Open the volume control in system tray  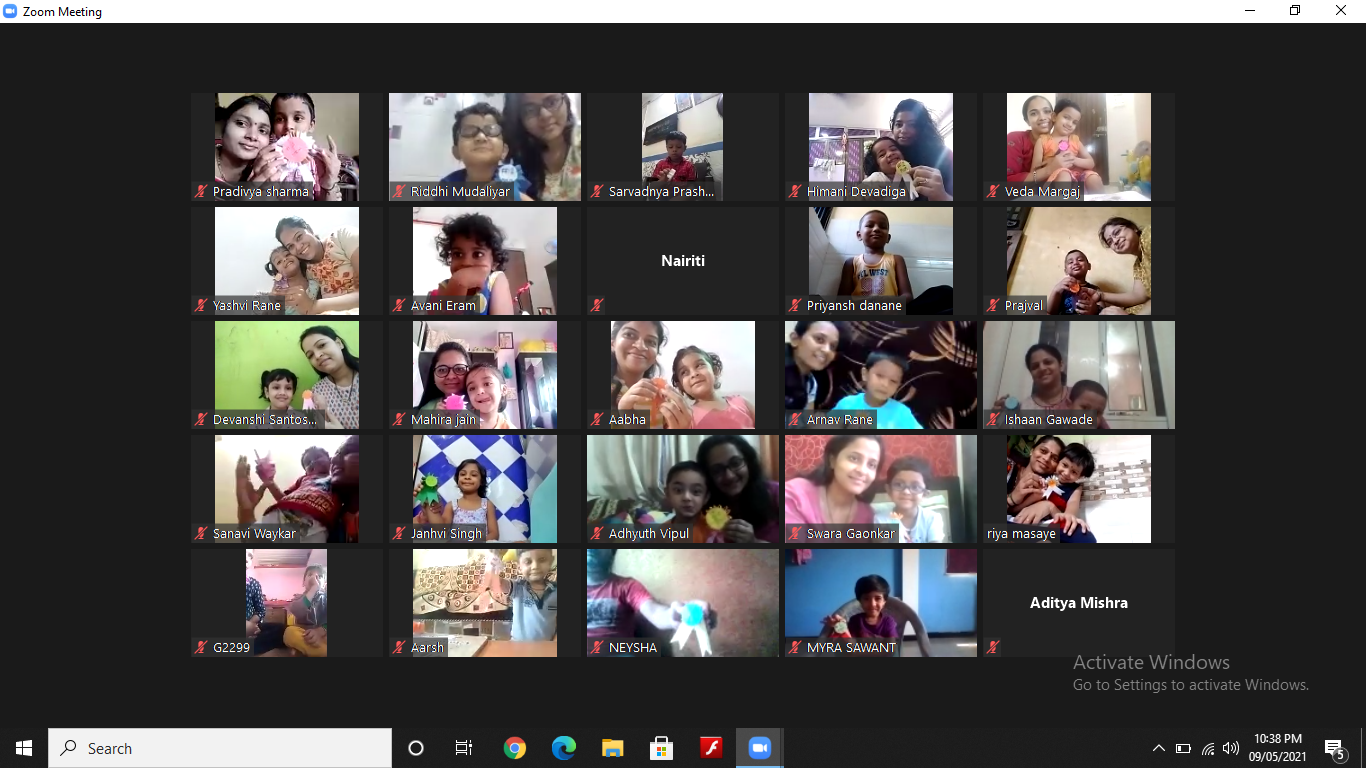pyautogui.click(x=1231, y=748)
